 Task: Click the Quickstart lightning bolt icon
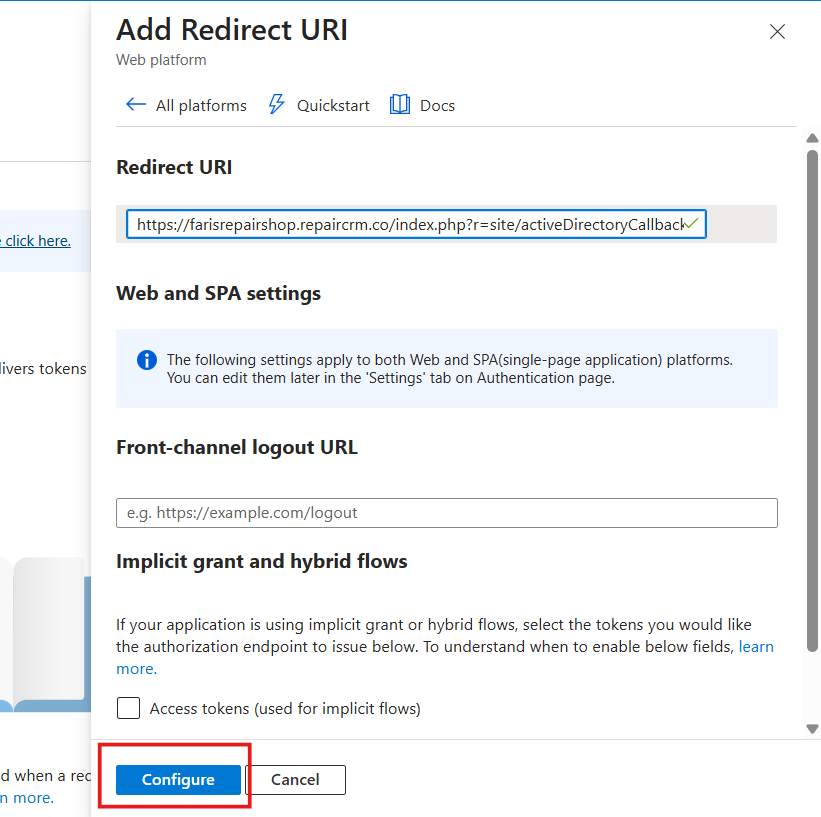(277, 105)
